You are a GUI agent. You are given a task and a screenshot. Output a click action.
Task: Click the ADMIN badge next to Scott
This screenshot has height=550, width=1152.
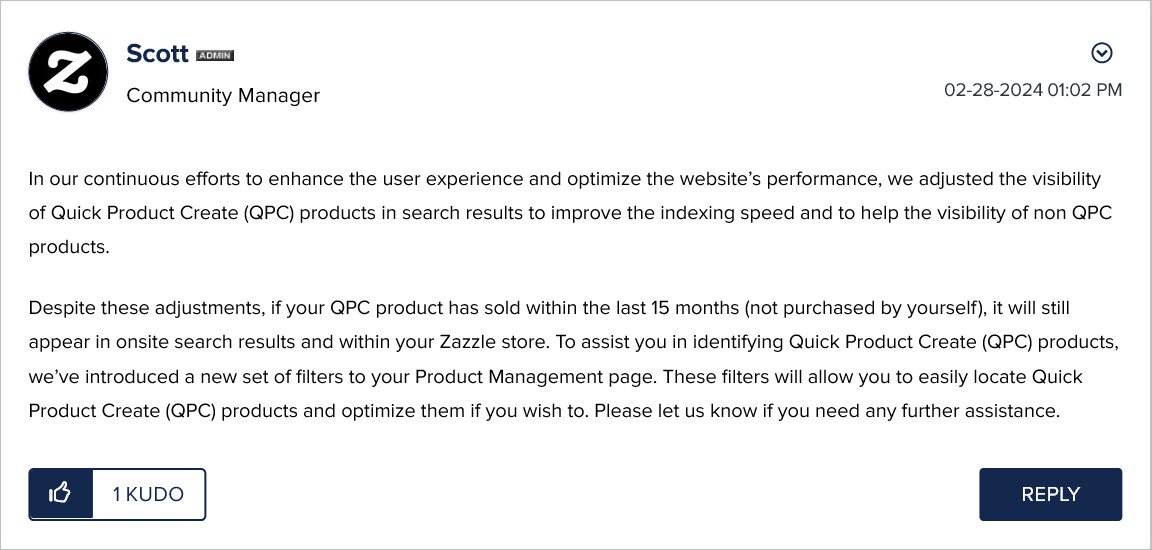point(215,55)
